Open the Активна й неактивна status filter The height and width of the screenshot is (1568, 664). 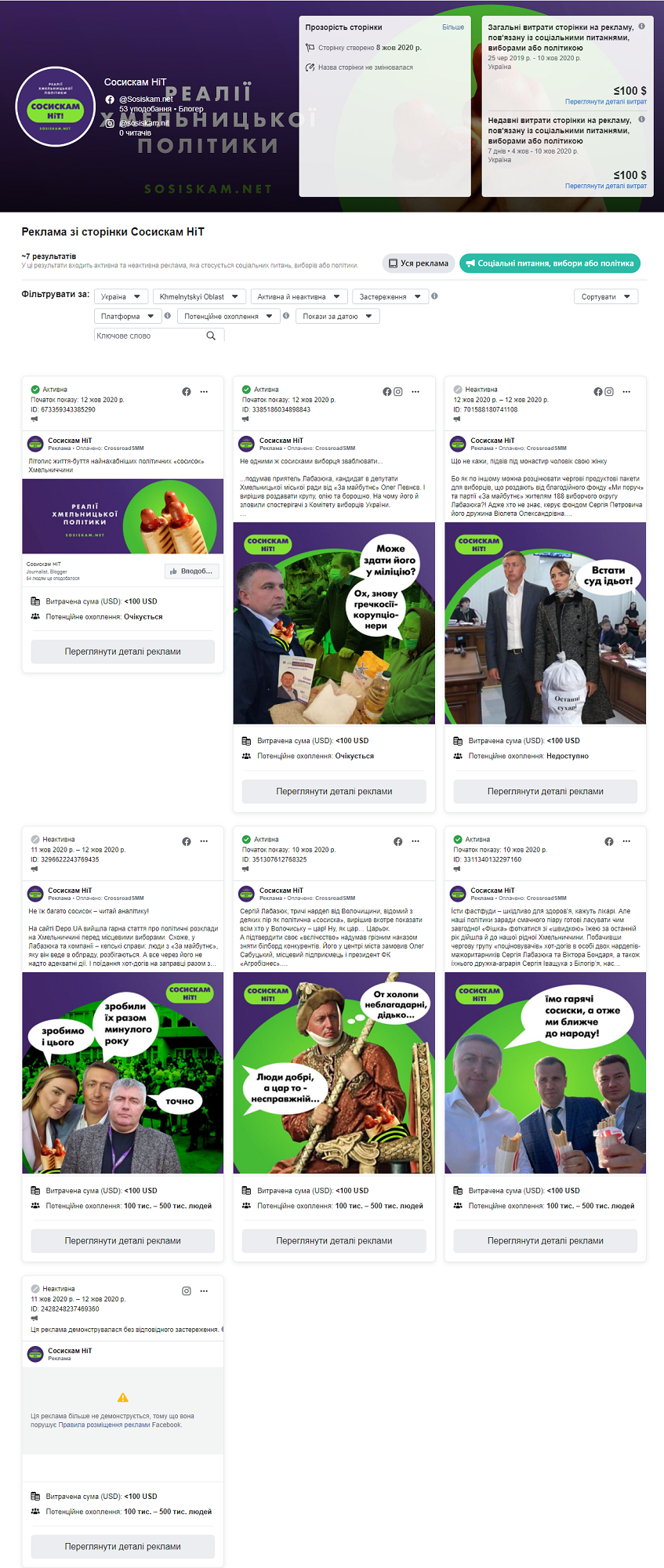point(299,296)
